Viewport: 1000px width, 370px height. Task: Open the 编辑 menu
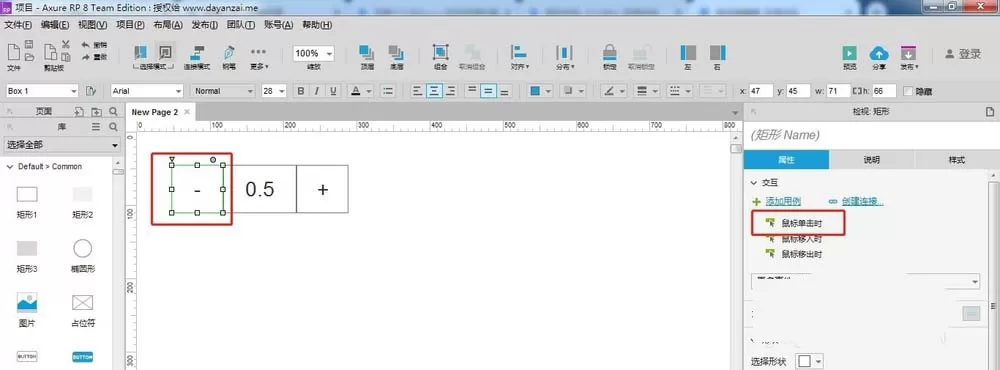[55, 25]
